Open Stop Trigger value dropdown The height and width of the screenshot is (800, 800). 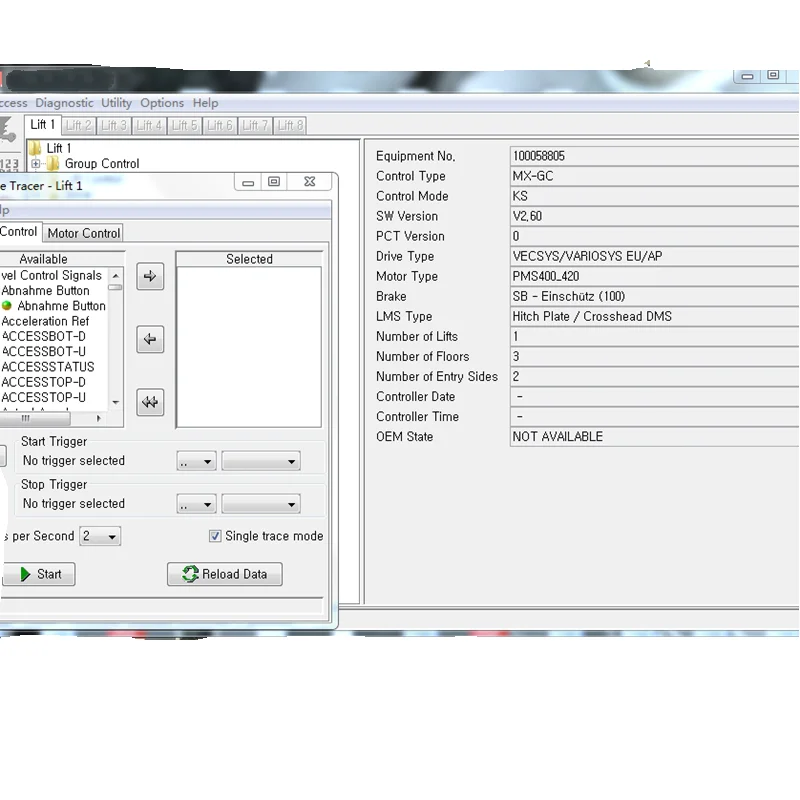261,504
